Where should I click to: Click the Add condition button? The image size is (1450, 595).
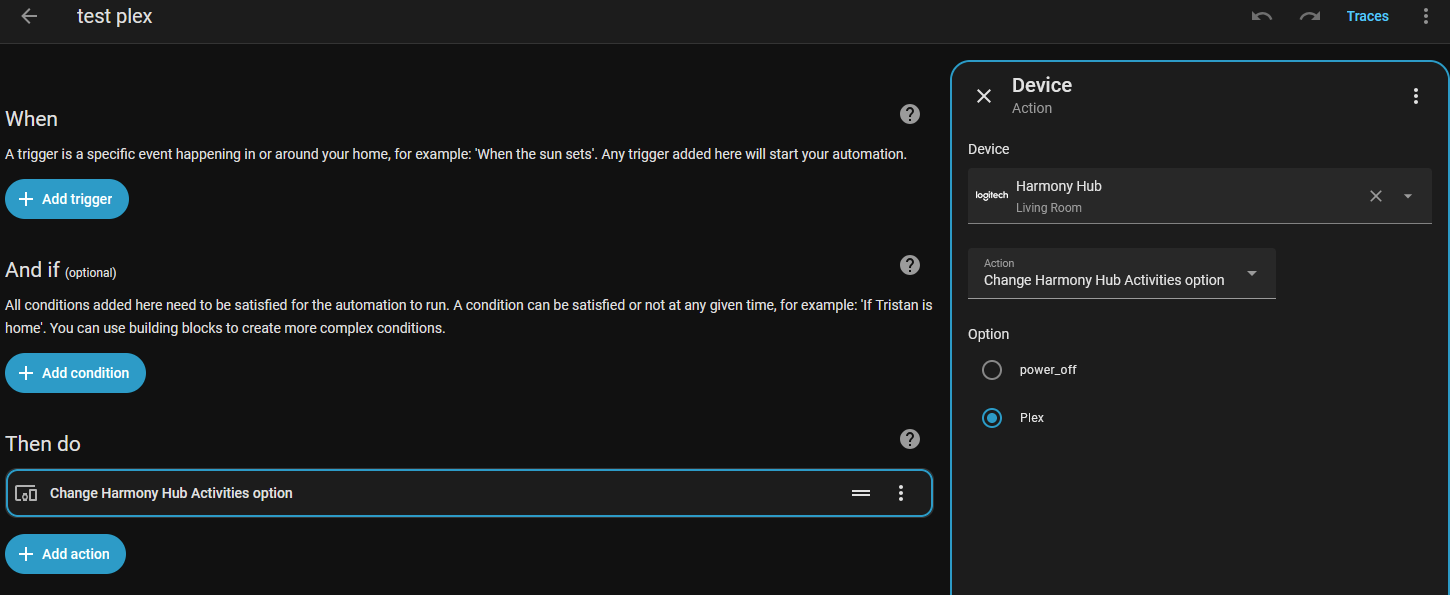coord(75,373)
